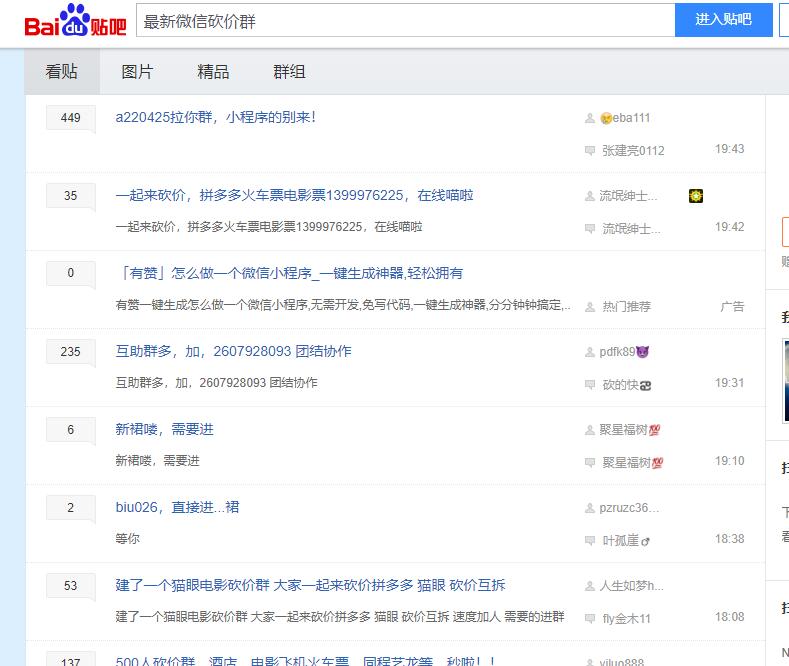The image size is (789, 666).
Task: Open the 群组 tab
Action: pyautogui.click(x=289, y=71)
